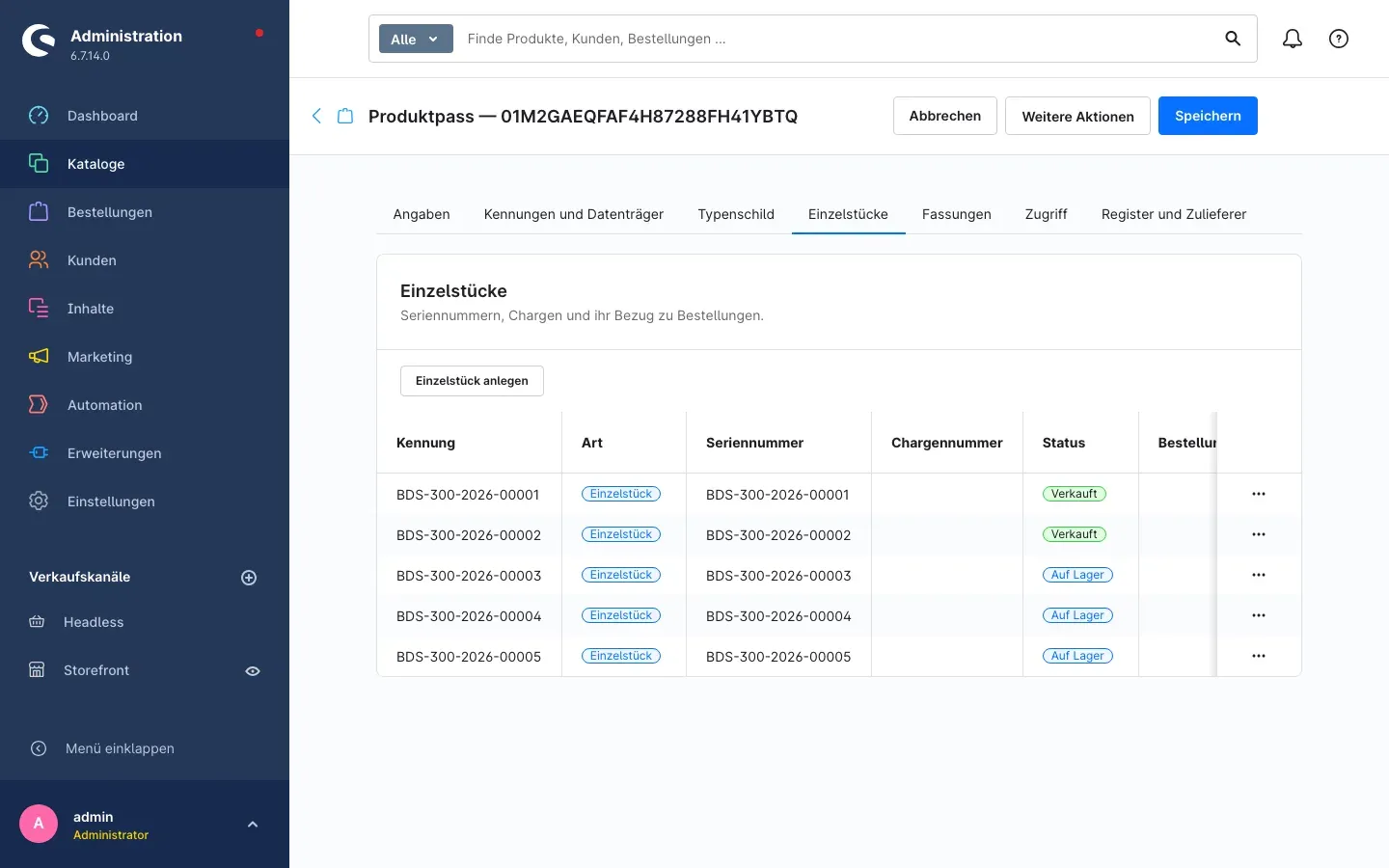Open Weitere Aktionen menu

click(1077, 116)
